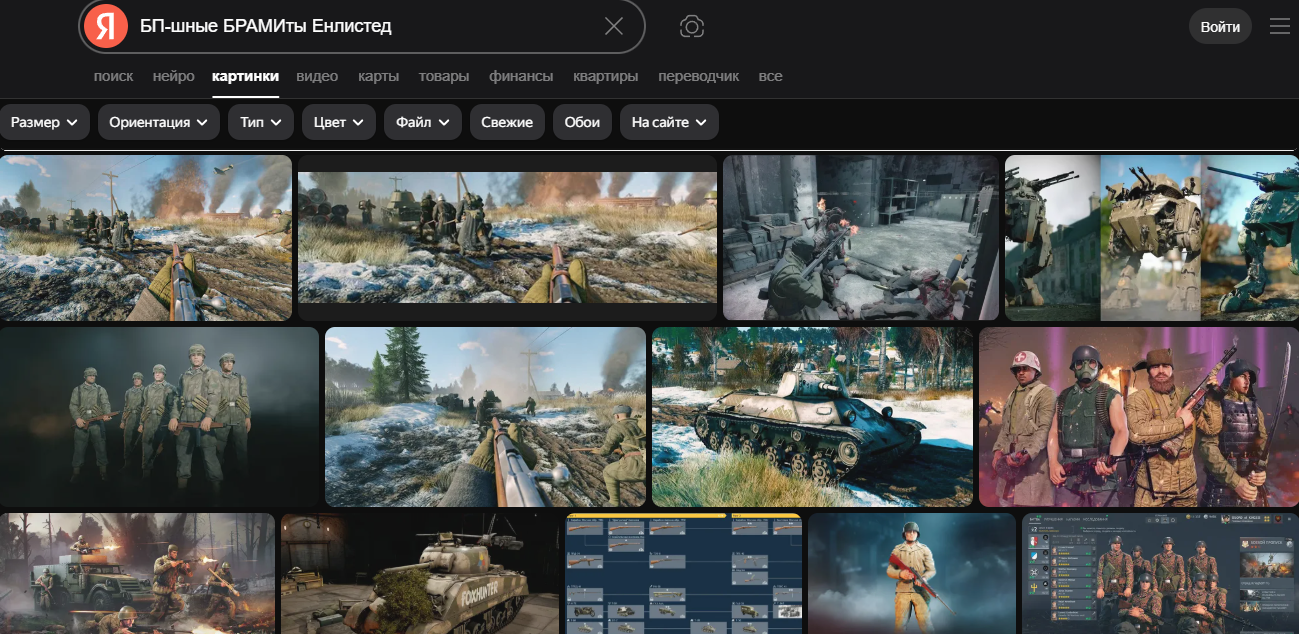Open the walking mech robots thumbnail
The image size is (1299, 634).
coord(1151,238)
